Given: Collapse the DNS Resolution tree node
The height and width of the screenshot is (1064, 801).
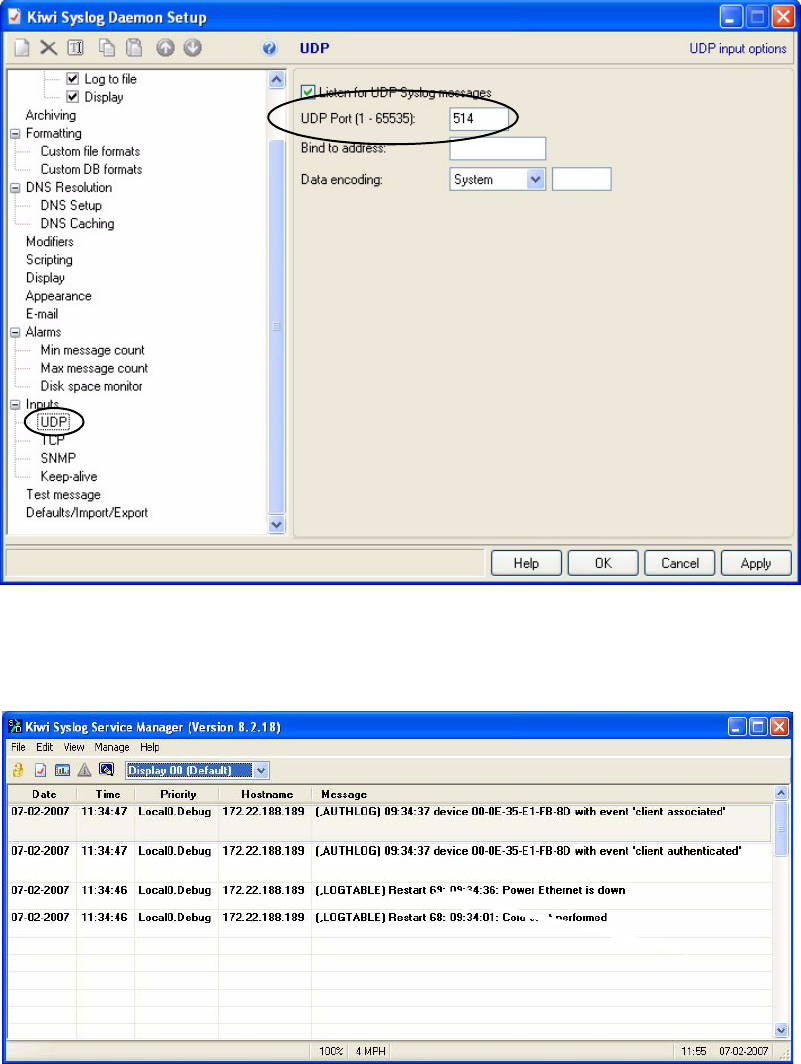Looking at the screenshot, I should [15, 188].
